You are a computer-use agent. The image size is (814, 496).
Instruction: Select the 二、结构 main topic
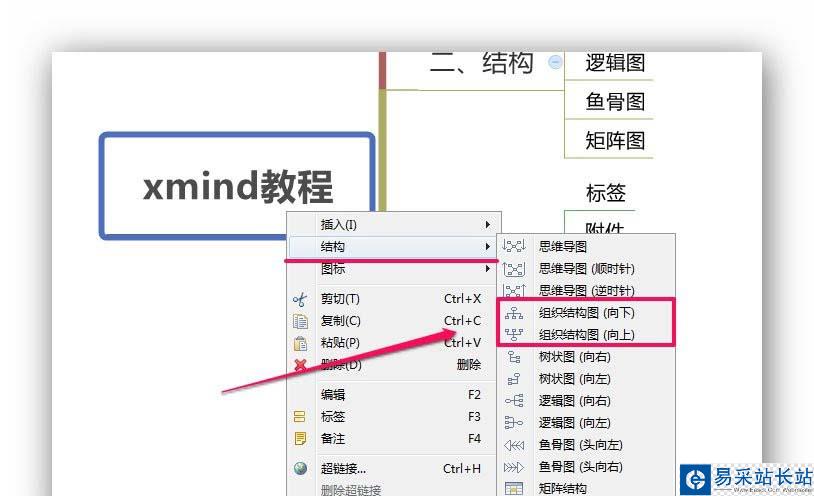point(482,64)
